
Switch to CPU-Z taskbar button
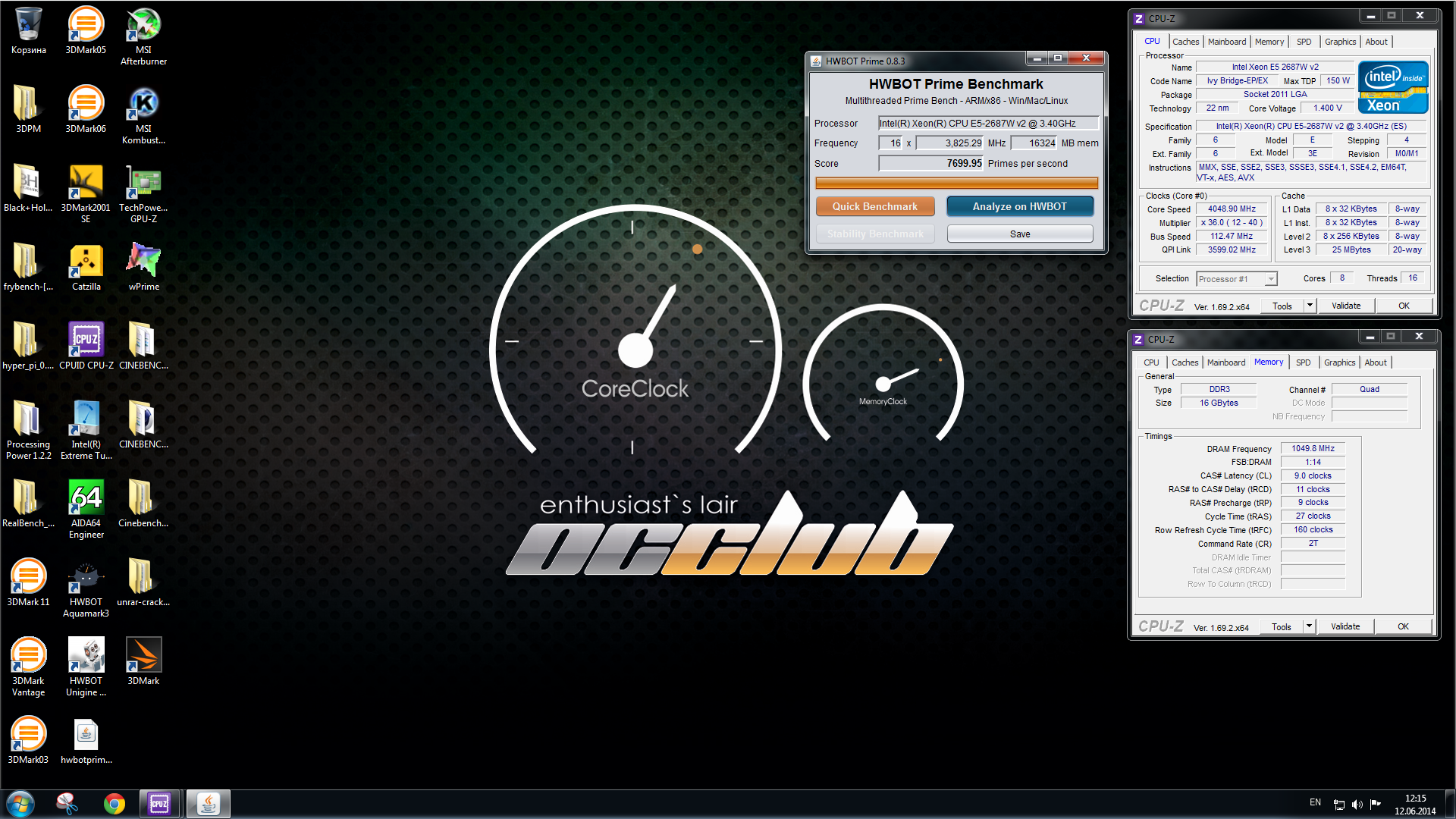(159, 804)
